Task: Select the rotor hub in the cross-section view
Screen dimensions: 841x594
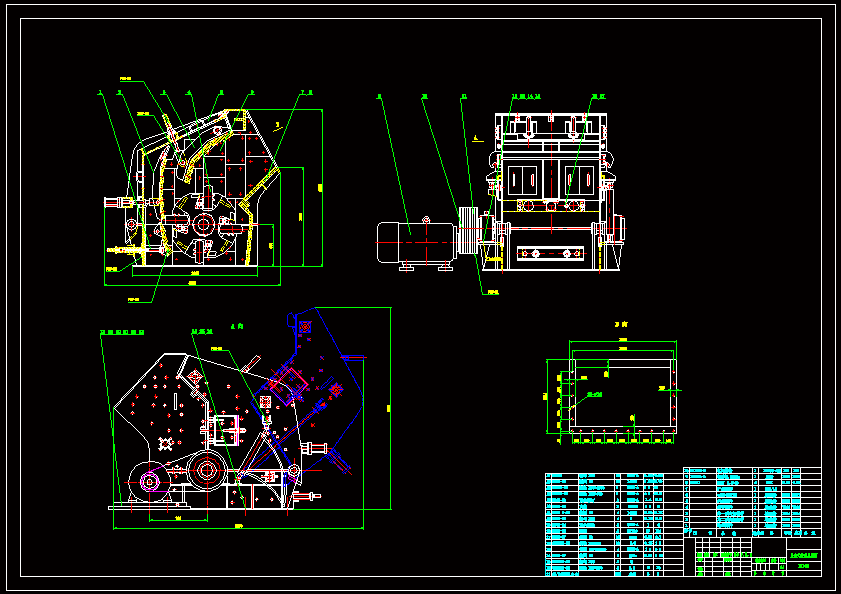Action: 204,224
